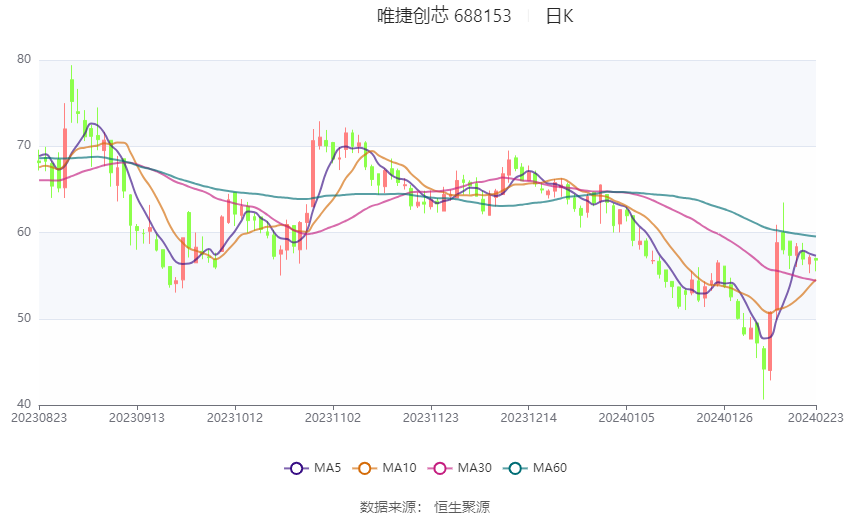
Task: Click the pink MA30 legend circle icon
Action: click(440, 468)
